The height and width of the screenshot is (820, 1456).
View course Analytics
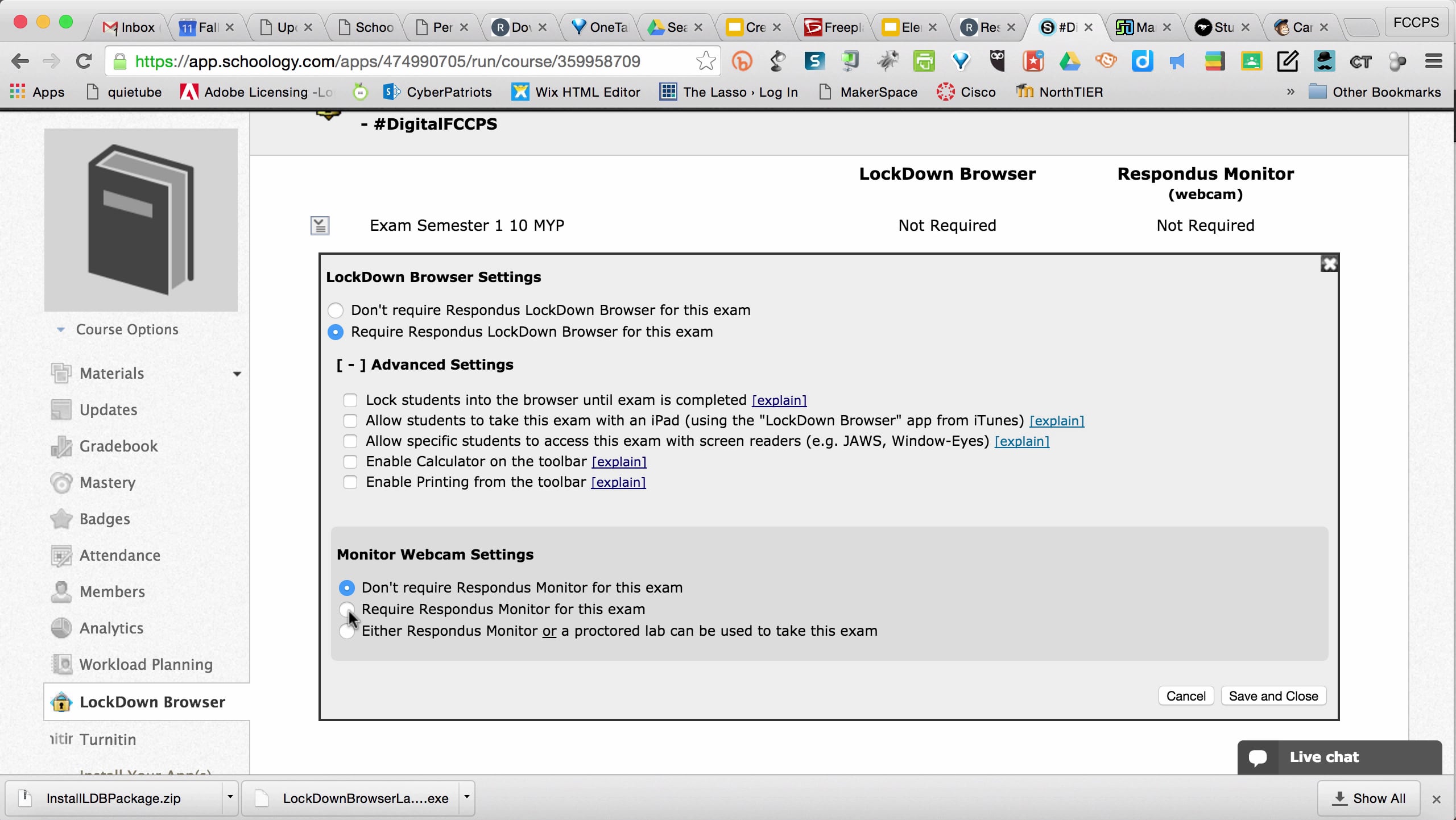(111, 628)
